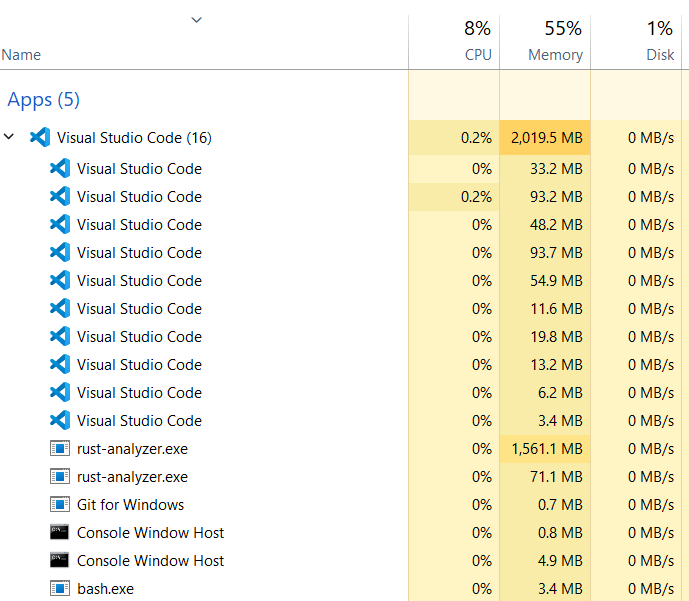
Task: Select Visual Studio Code process using 19.8 MB
Action: click(x=139, y=337)
